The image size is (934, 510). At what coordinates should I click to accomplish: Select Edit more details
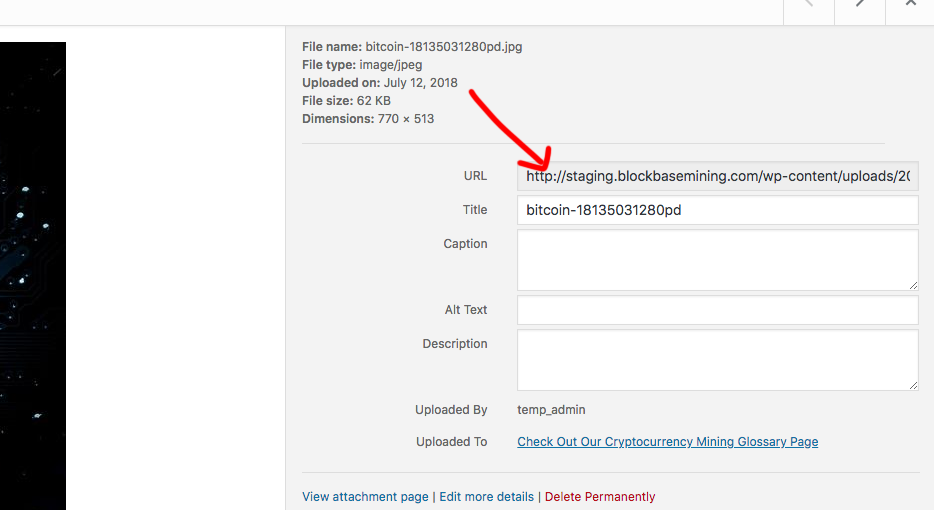coord(485,497)
